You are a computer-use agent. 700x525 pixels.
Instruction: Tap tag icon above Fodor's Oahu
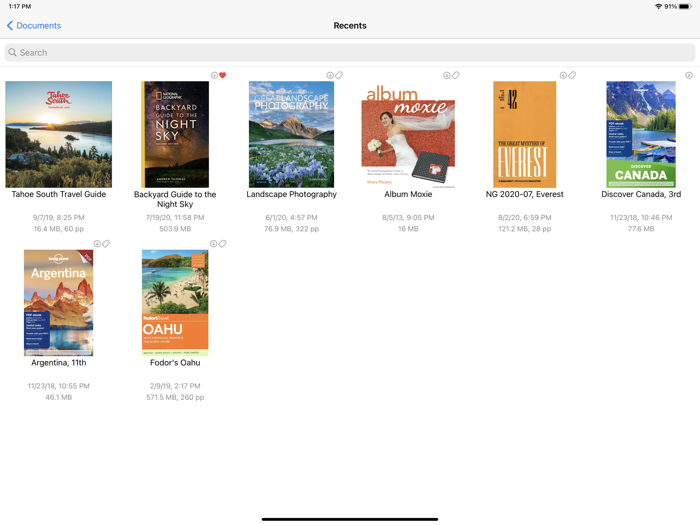(223, 243)
